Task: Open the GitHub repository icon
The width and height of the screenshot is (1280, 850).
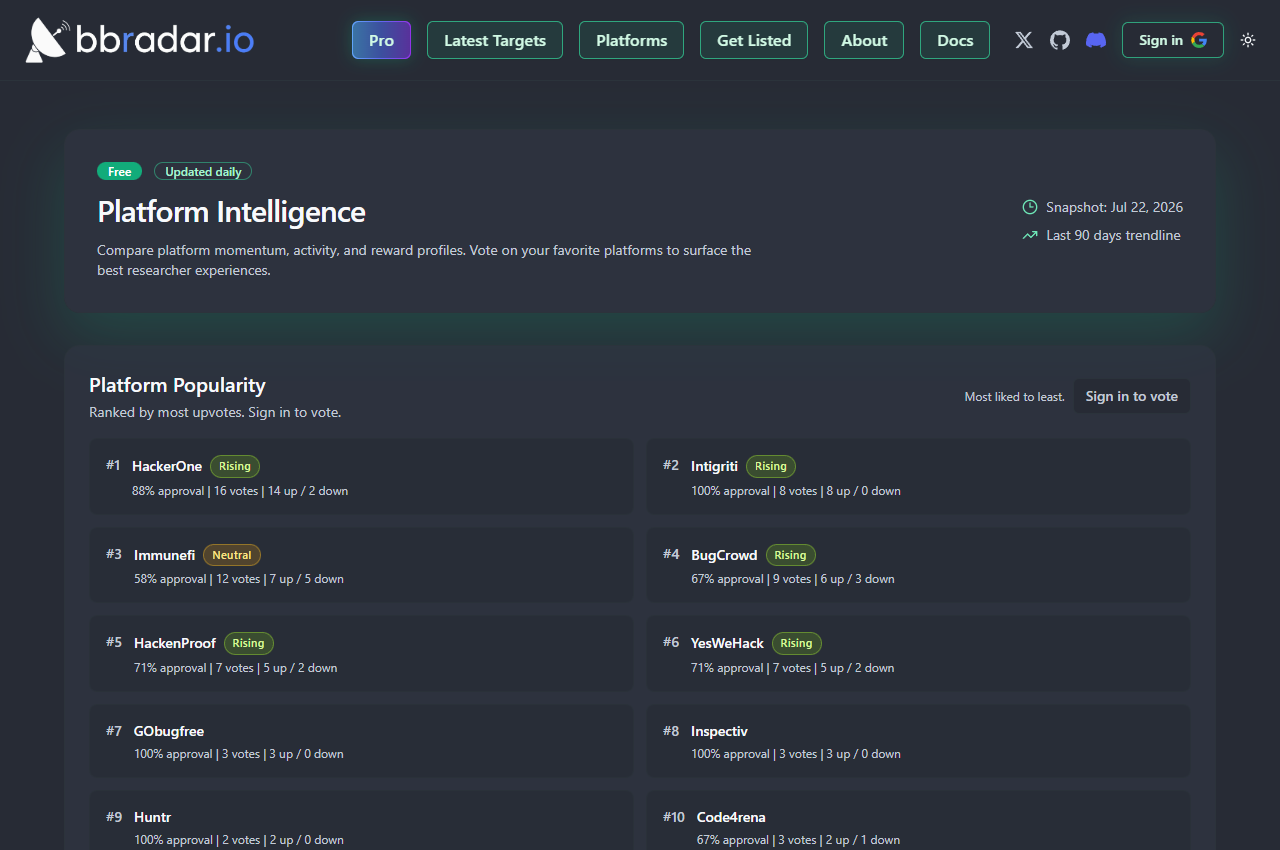Action: click(1060, 40)
